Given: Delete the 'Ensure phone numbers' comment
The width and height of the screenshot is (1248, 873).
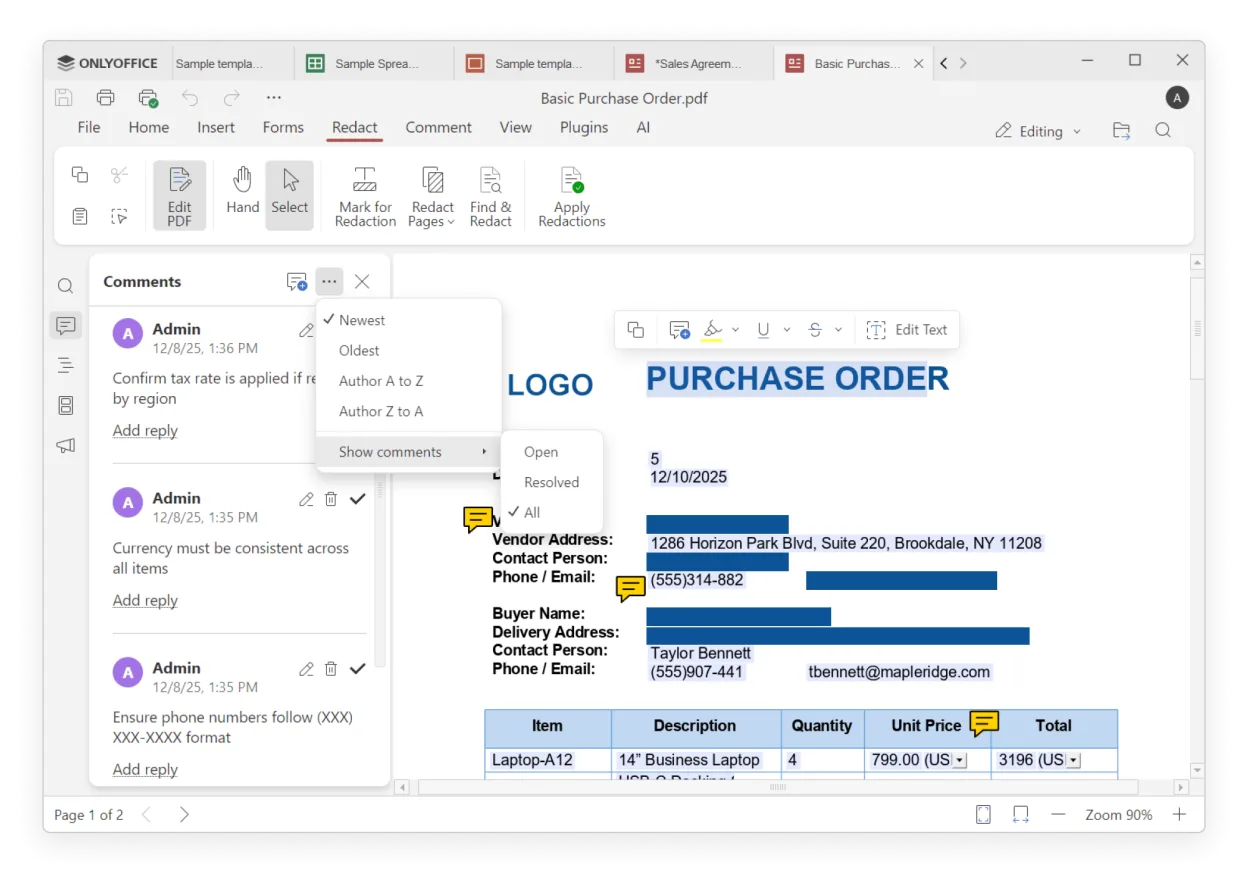Looking at the screenshot, I should pos(331,669).
